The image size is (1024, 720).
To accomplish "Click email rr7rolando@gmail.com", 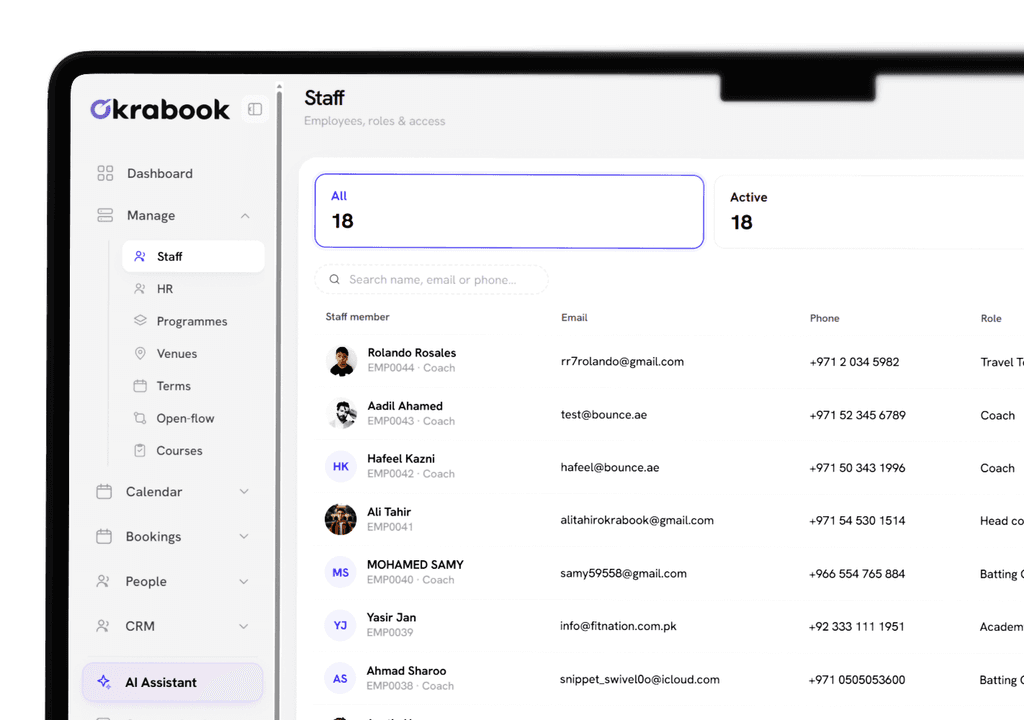I will pos(622,361).
